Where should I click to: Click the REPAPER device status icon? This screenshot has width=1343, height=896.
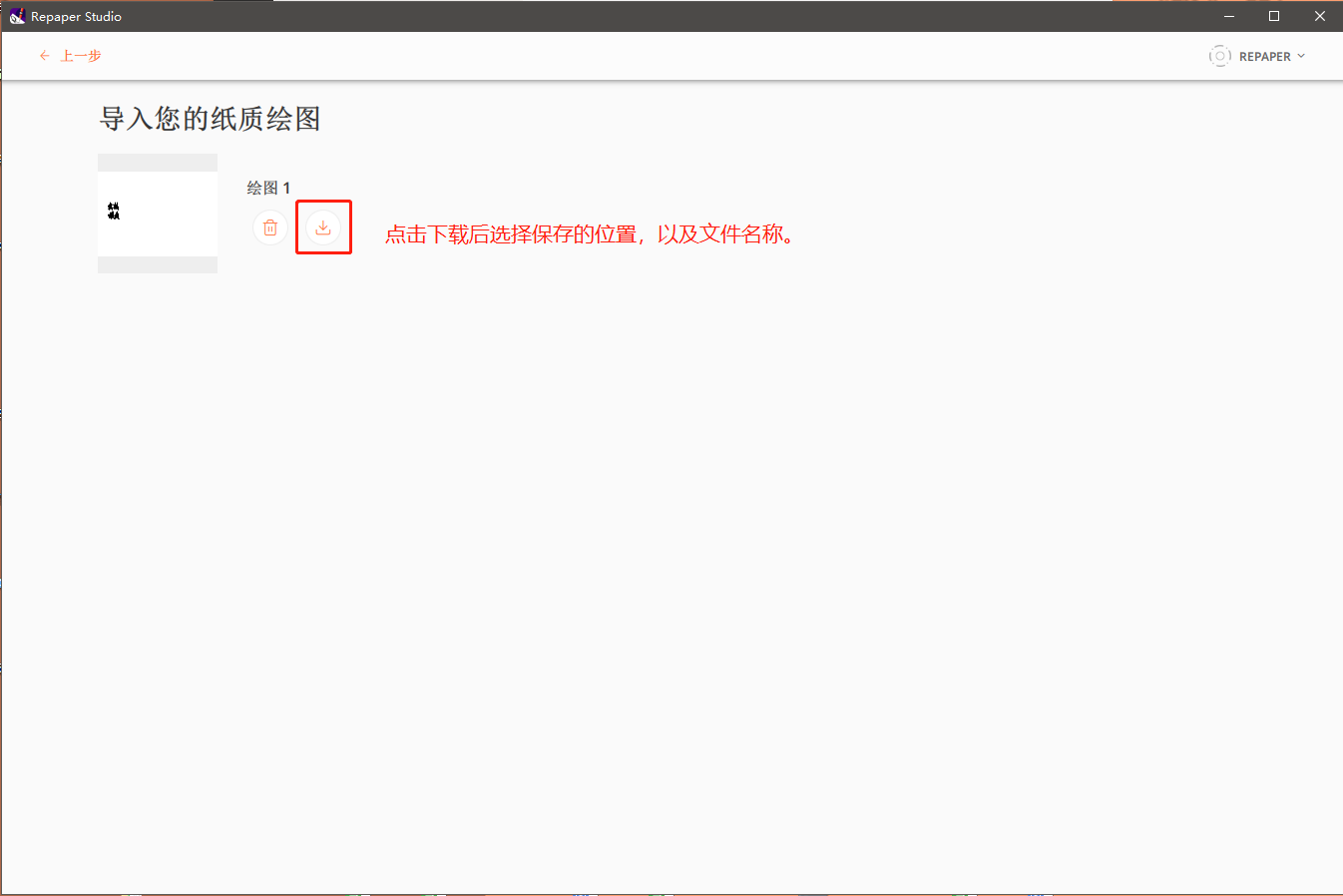click(1219, 56)
